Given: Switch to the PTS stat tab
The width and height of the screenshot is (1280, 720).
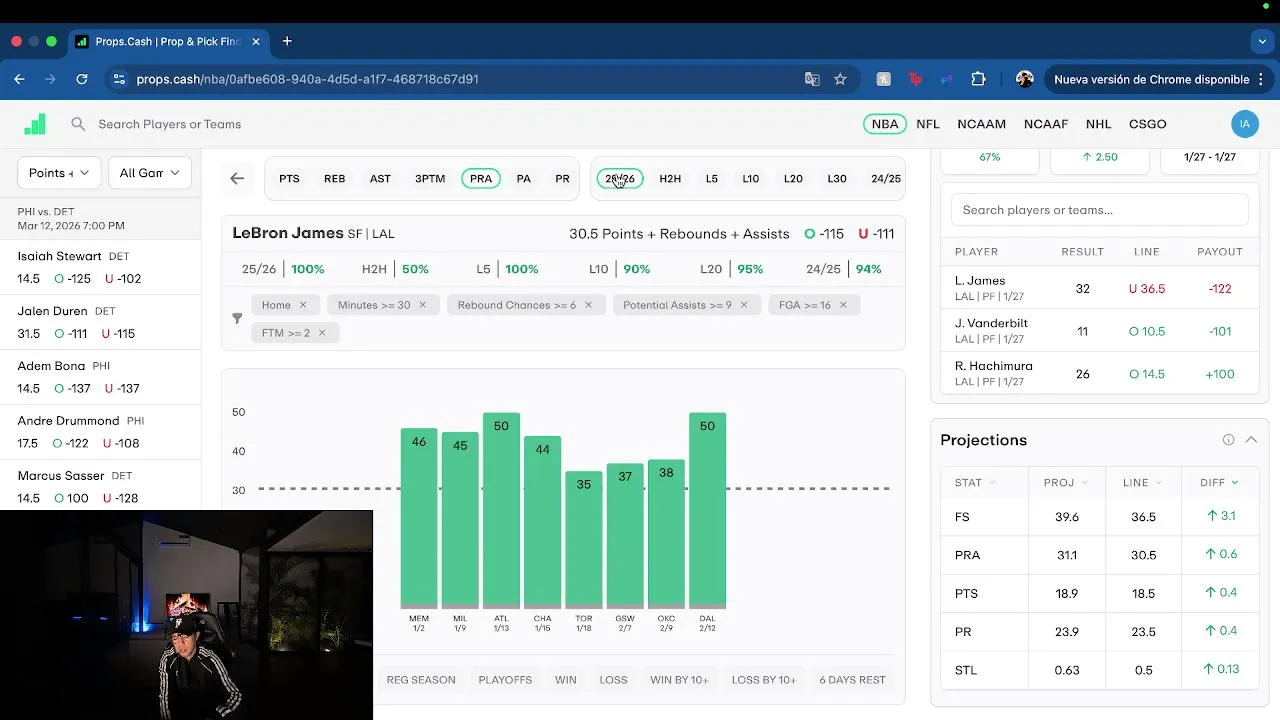Looking at the screenshot, I should (x=289, y=179).
